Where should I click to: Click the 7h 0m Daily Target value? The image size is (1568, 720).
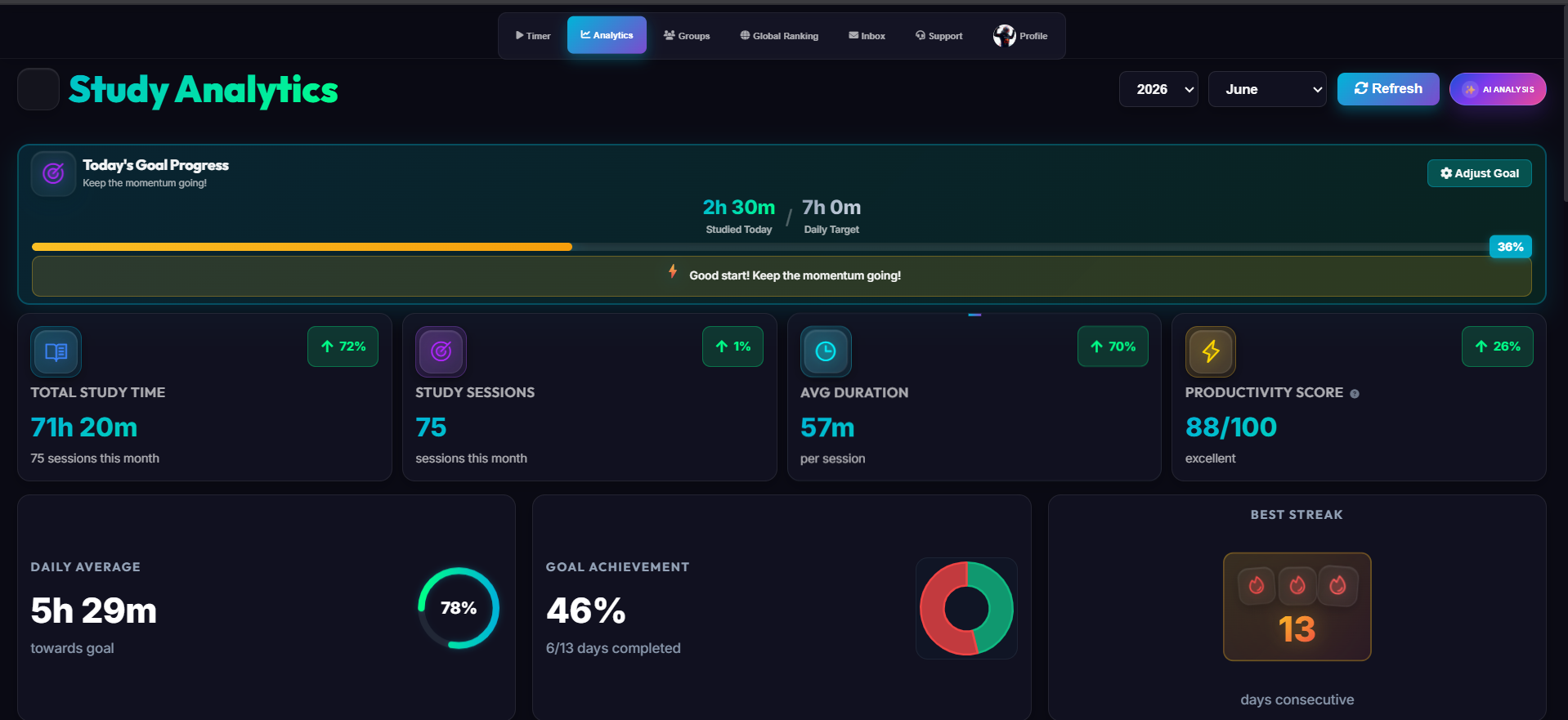831,208
